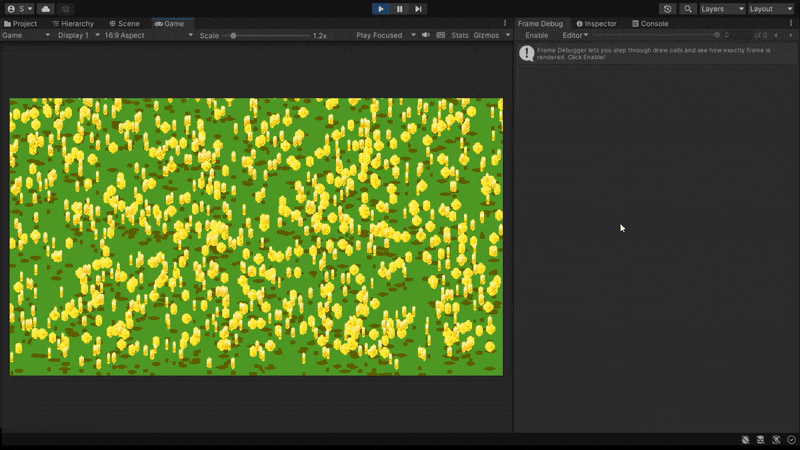This screenshot has height=450, width=800.
Task: Click Enable in the Frame Debugger
Action: point(537,35)
